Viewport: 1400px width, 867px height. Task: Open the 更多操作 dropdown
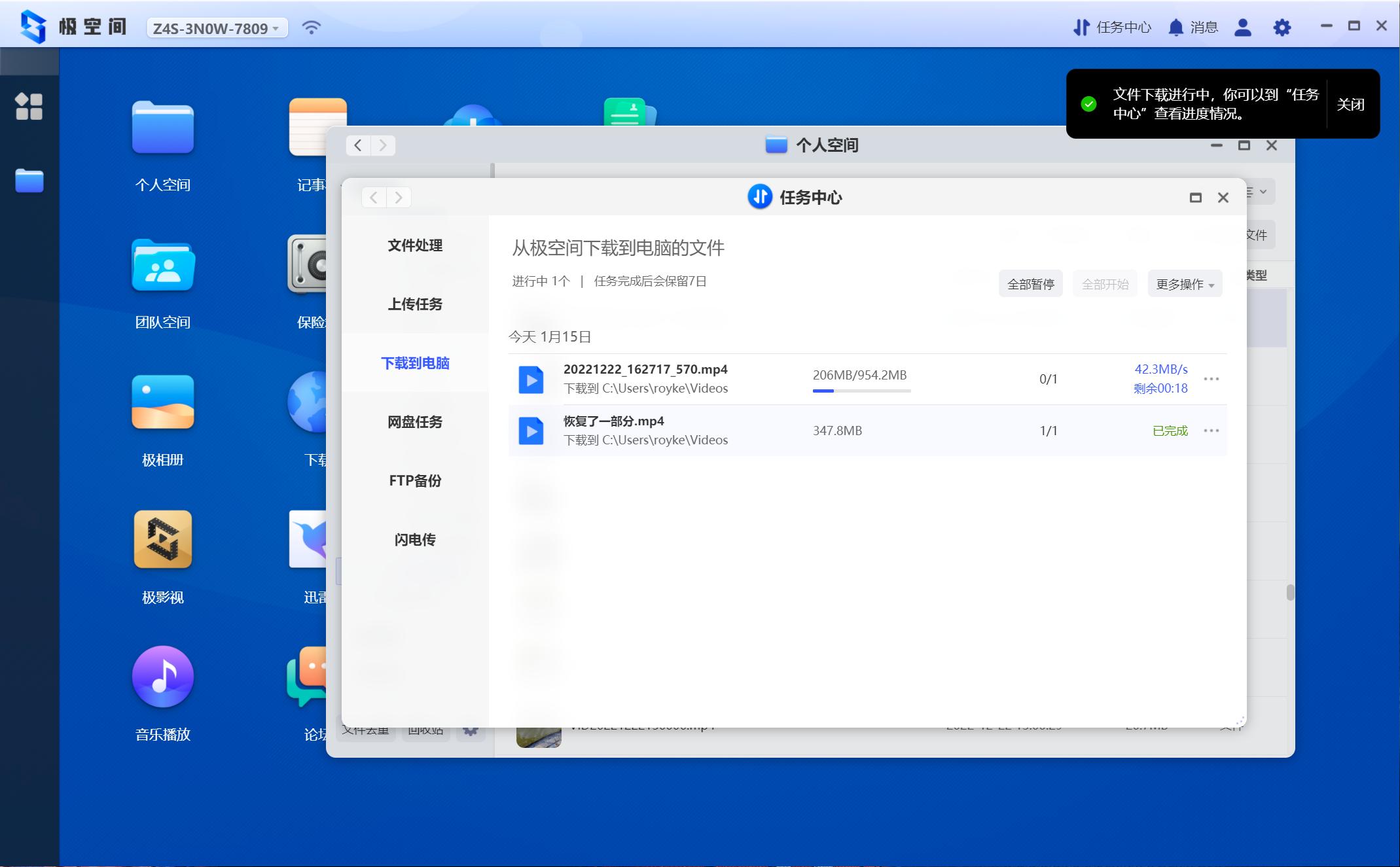pyautogui.click(x=1185, y=283)
